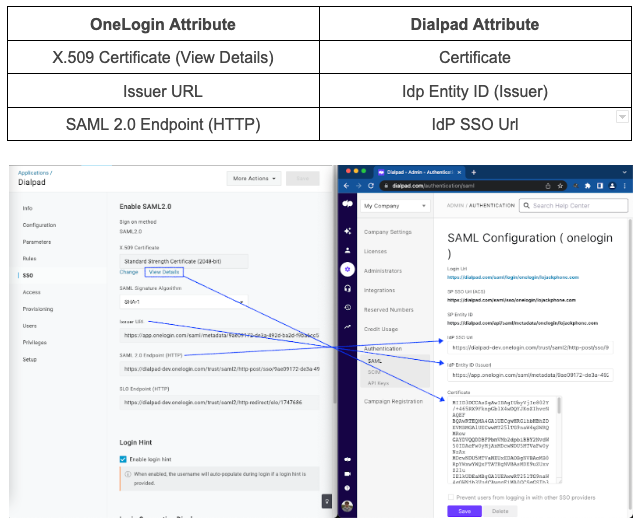Open the user avatar at sidebar bottom
This screenshot has height=523, width=643.
click(x=347, y=506)
